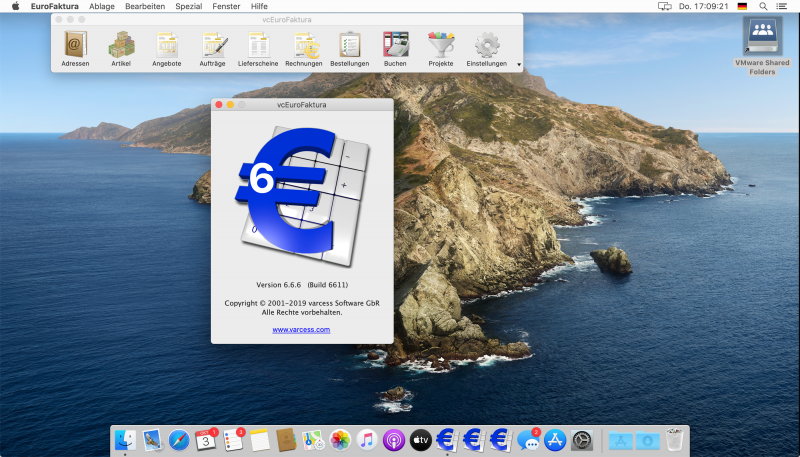Expand the toolbar overflow arrow
This screenshot has width=800, height=457.
[519, 65]
